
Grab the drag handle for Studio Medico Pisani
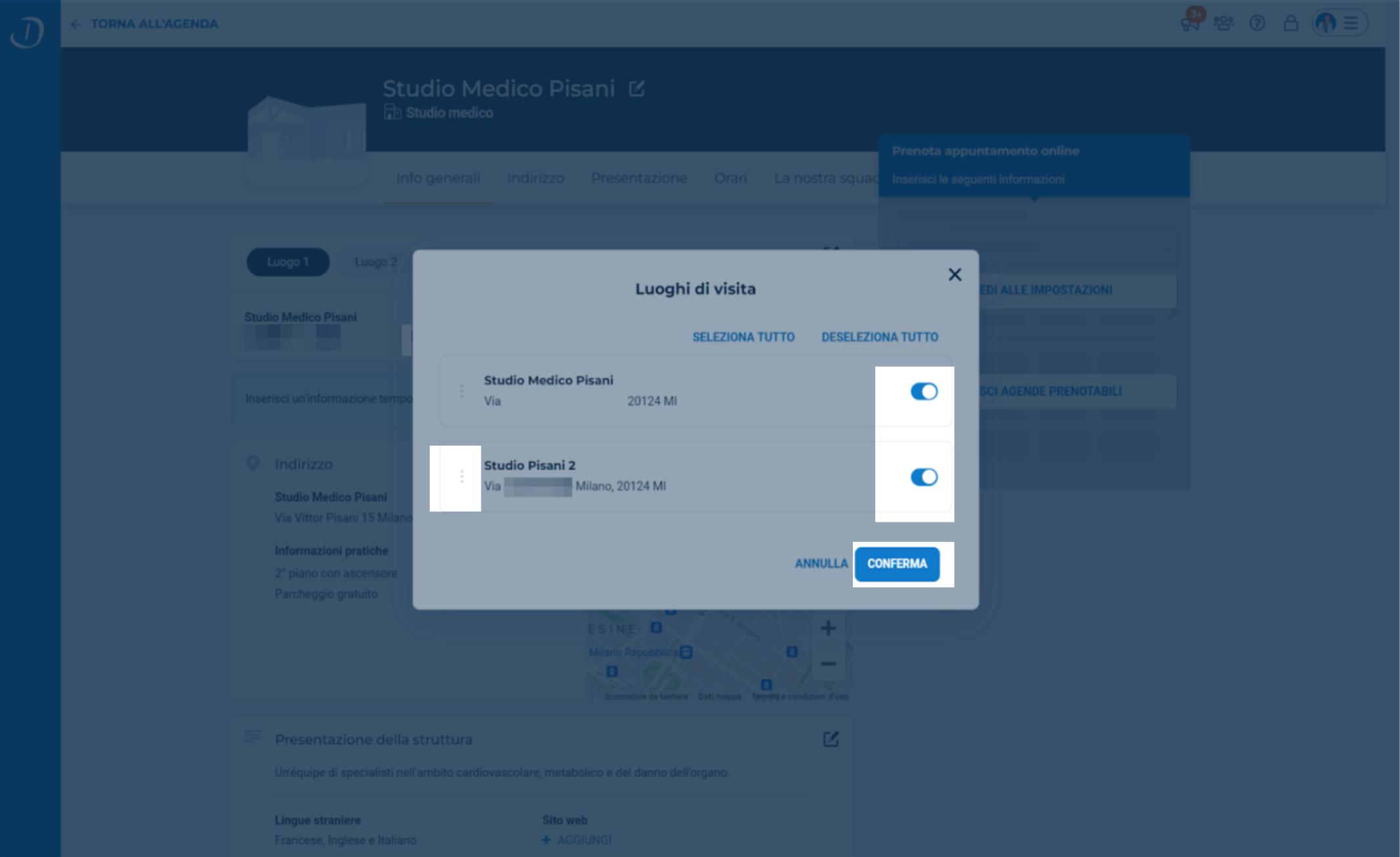pyautogui.click(x=462, y=391)
